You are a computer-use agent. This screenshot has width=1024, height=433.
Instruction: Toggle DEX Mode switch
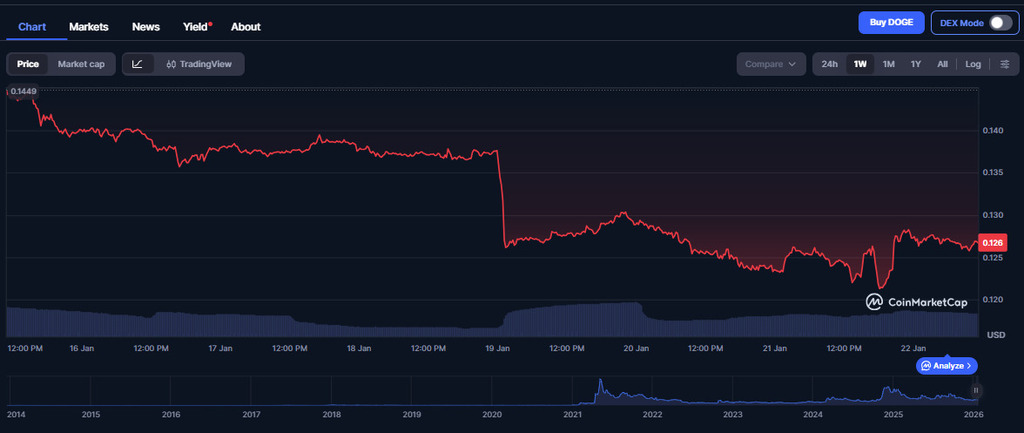point(1000,23)
